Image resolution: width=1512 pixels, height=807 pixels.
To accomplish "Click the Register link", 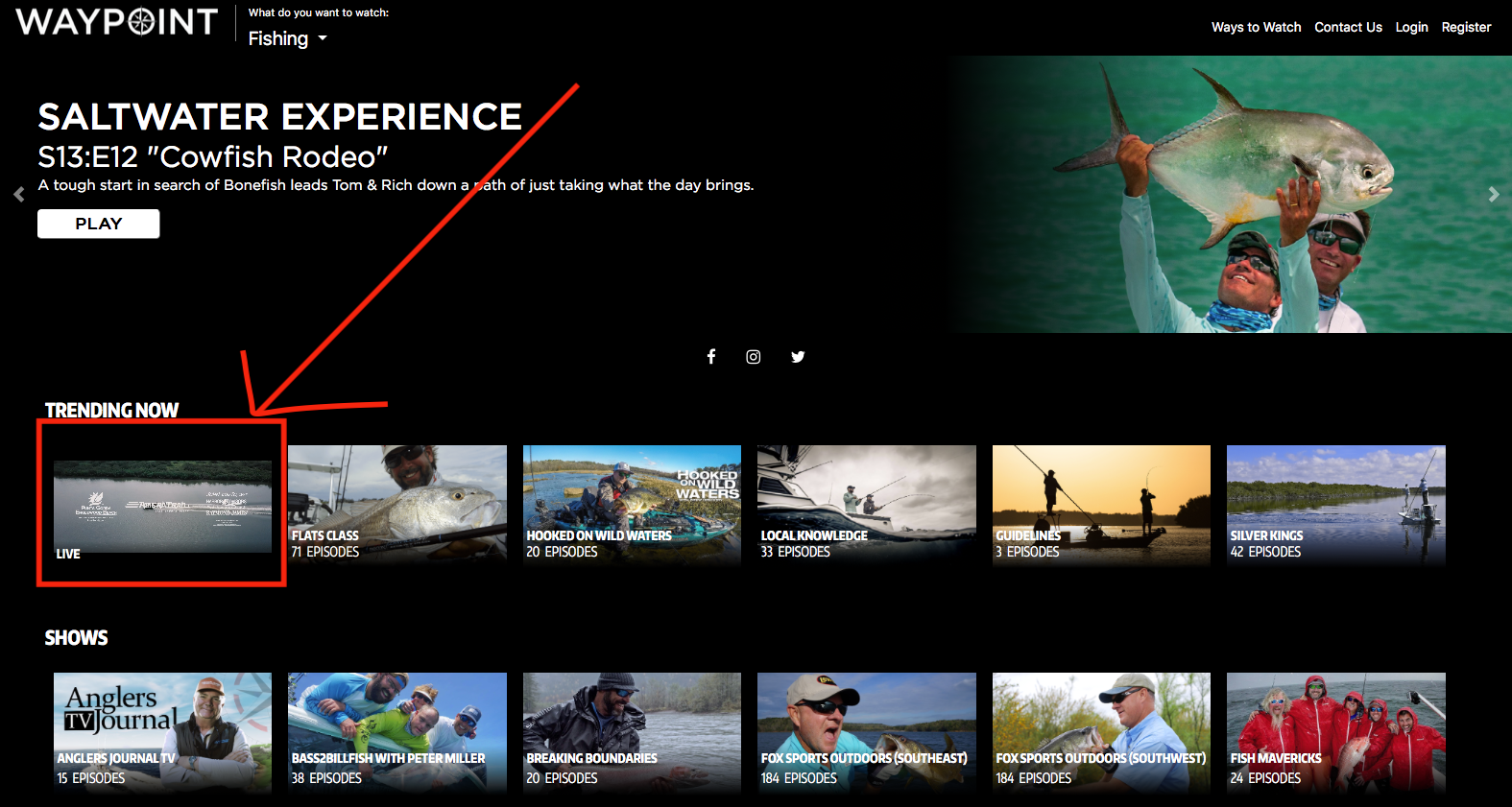I will coord(1466,27).
